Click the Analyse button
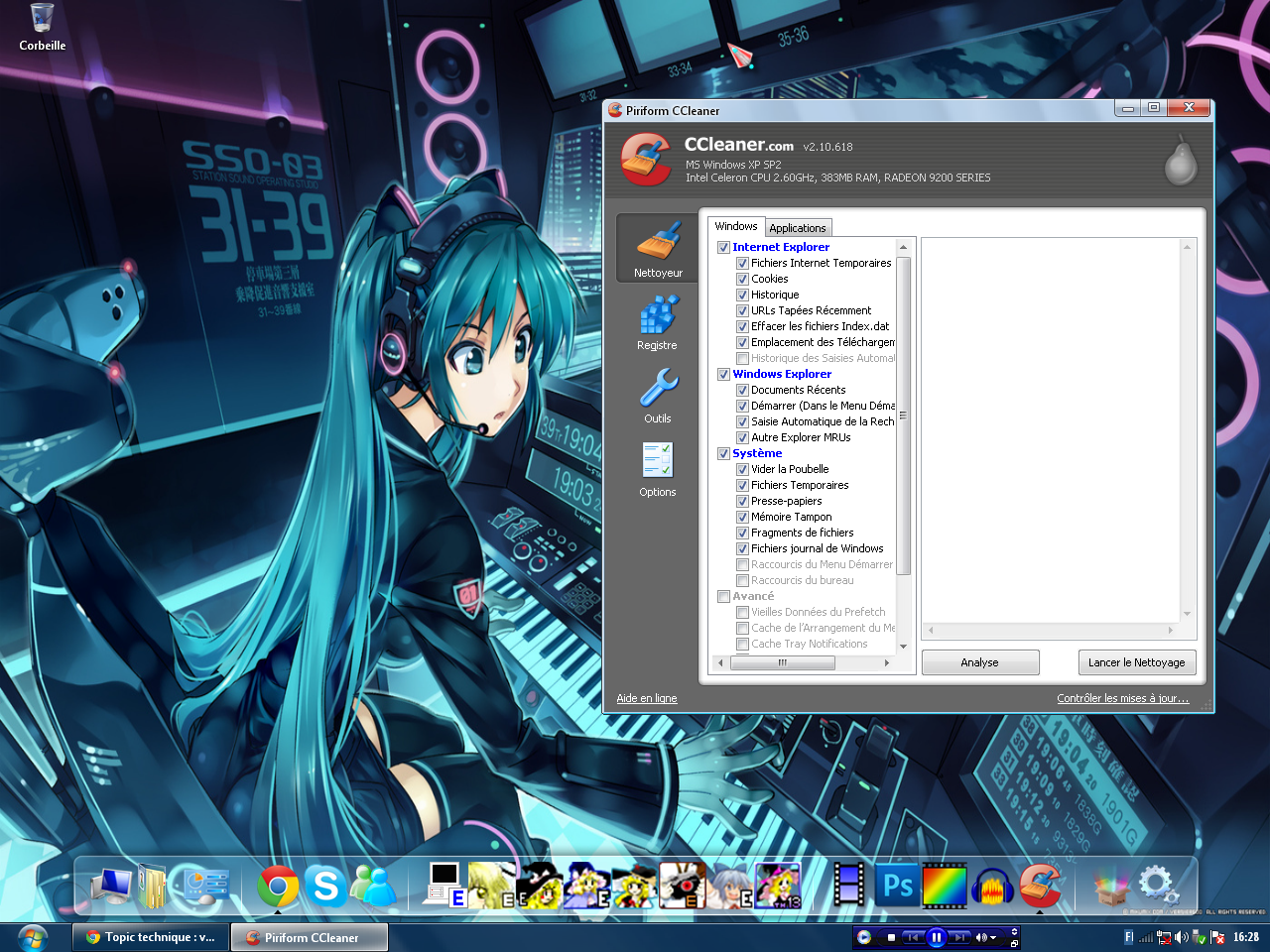The width and height of the screenshot is (1270, 952). tap(980, 662)
